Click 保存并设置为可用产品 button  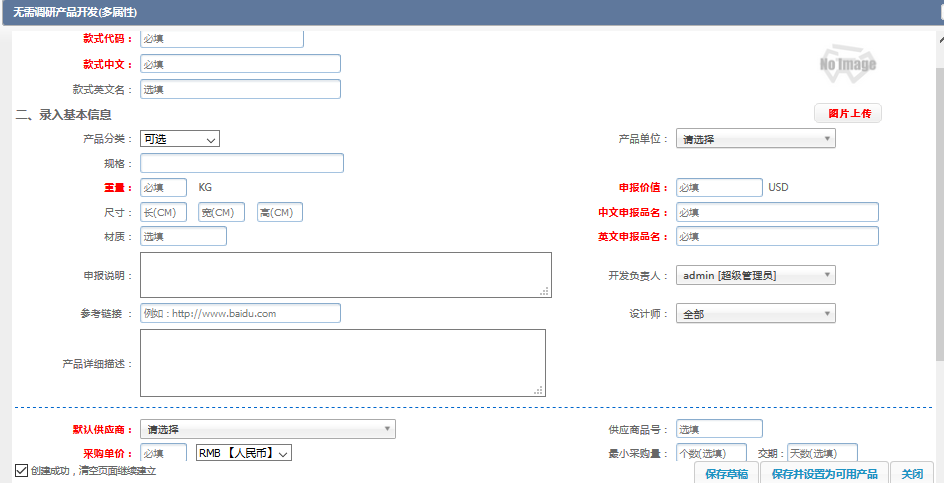point(824,473)
